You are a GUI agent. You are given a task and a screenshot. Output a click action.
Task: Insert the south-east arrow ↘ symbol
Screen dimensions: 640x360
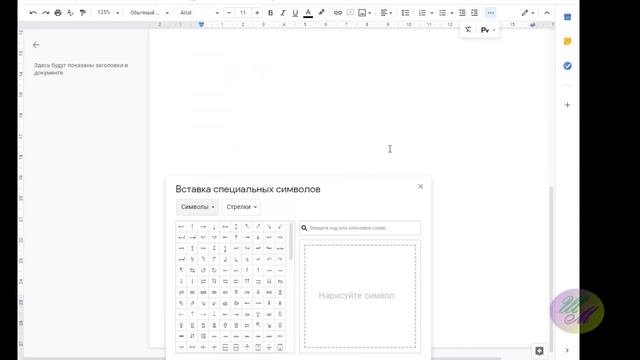269,227
